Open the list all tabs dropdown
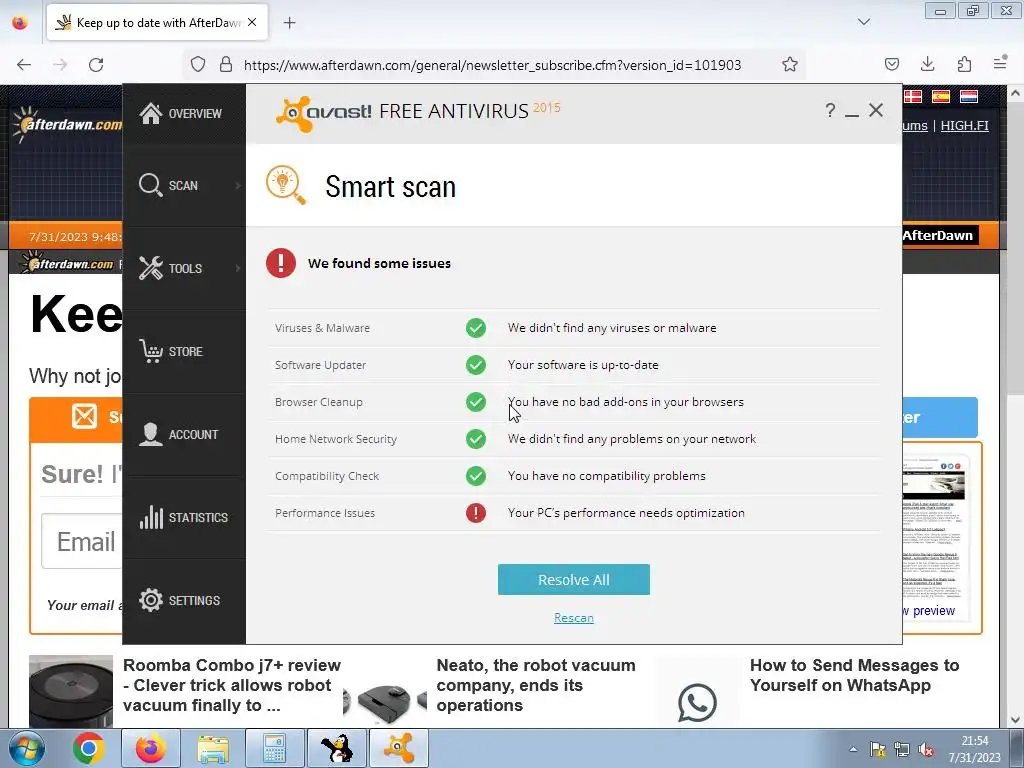The height and width of the screenshot is (768, 1024). click(x=863, y=22)
